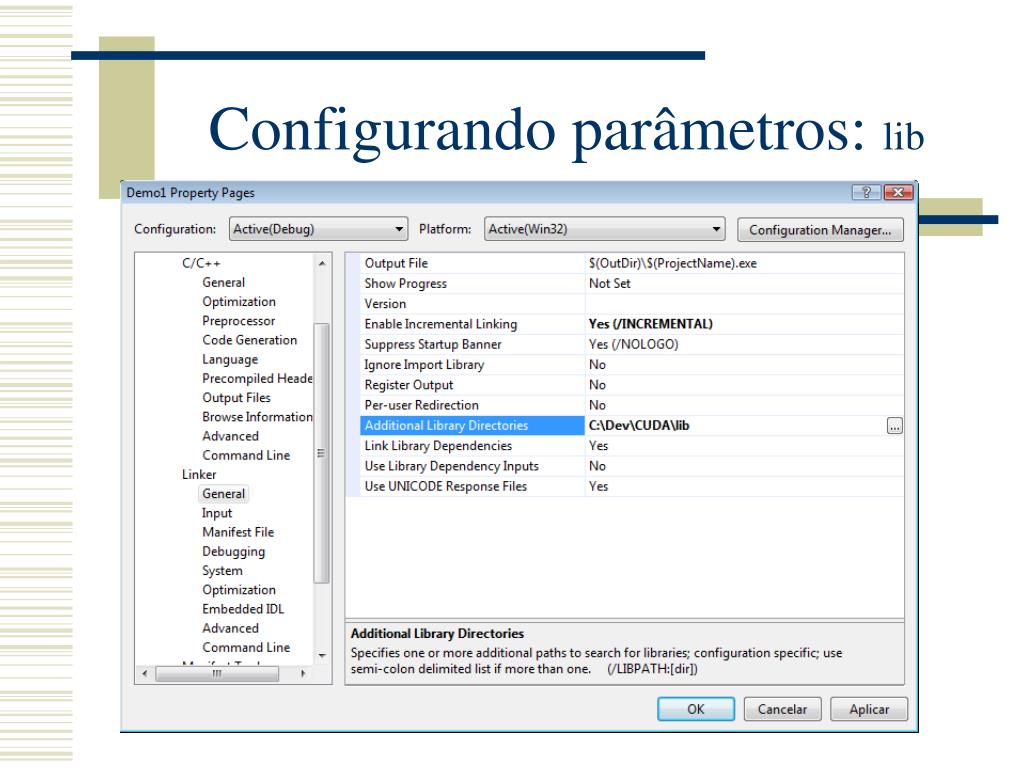
Task: Click the tree scroll down arrow
Action: point(322,655)
